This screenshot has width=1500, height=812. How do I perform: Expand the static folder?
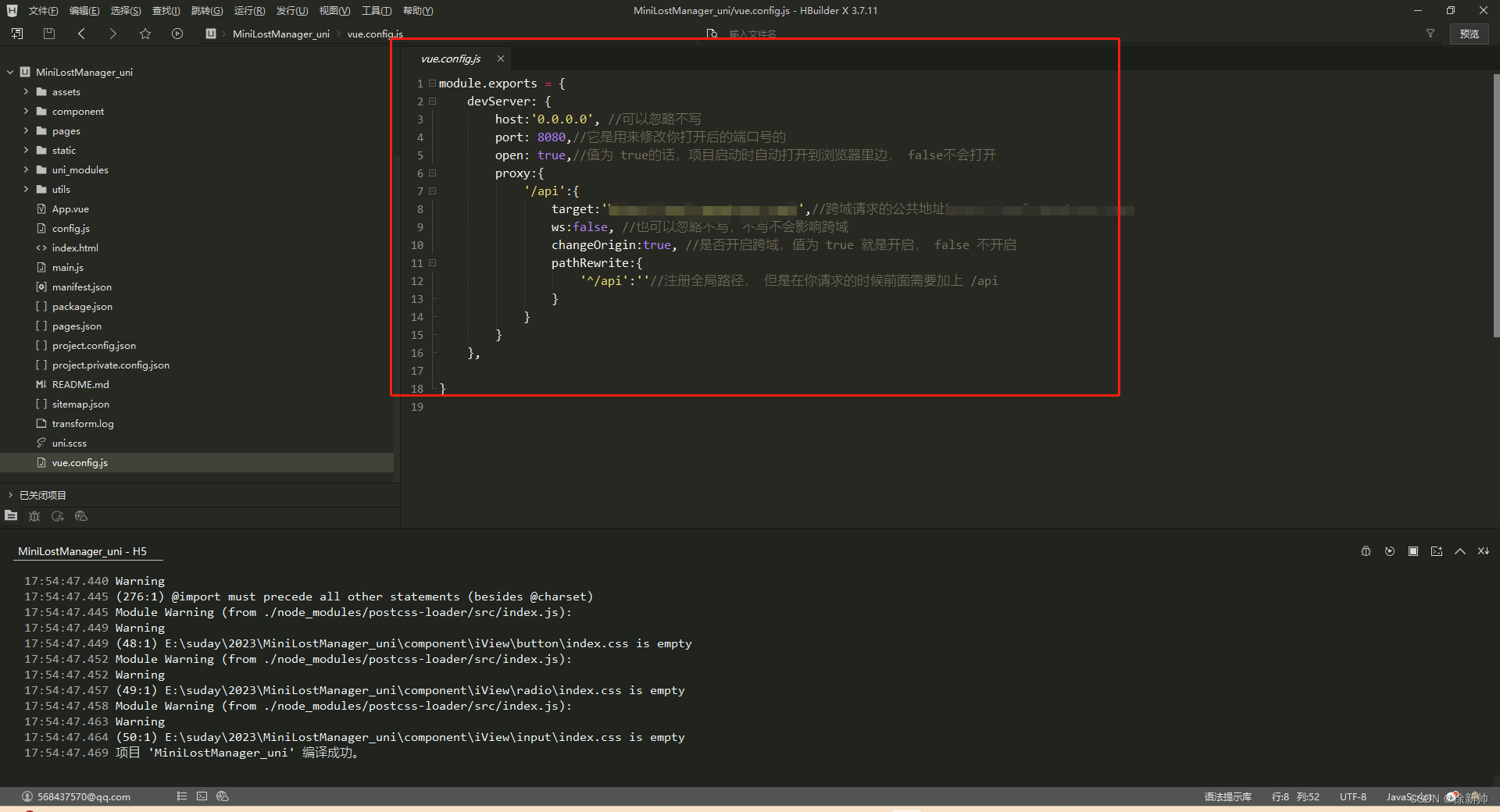point(26,150)
